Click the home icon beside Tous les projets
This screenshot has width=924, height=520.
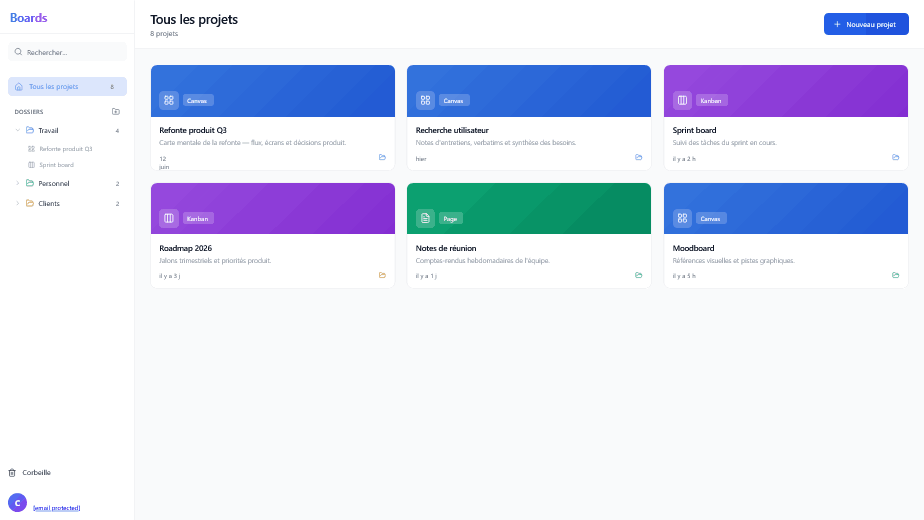tap(19, 87)
